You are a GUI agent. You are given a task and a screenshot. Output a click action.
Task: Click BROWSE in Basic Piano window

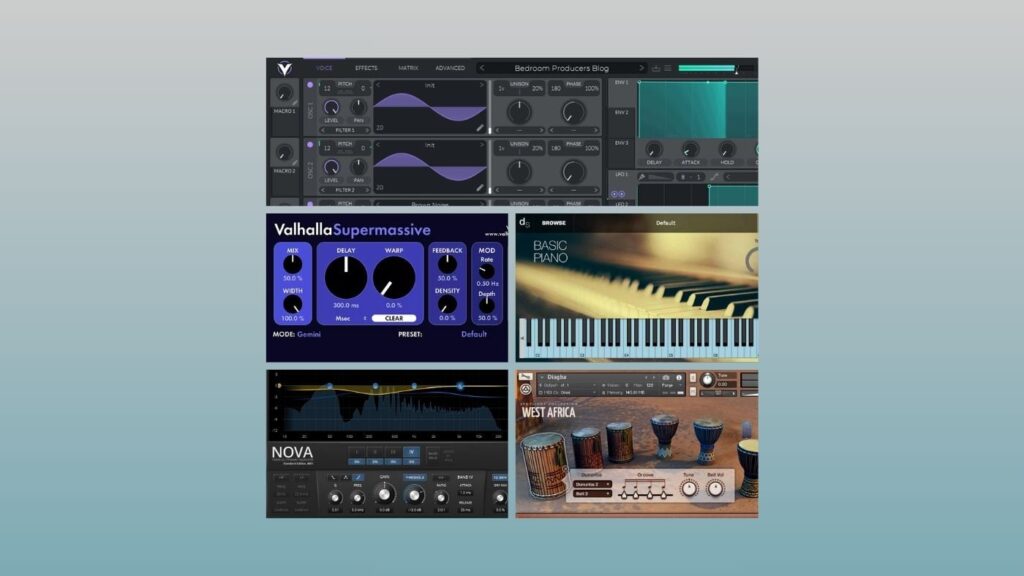554,223
